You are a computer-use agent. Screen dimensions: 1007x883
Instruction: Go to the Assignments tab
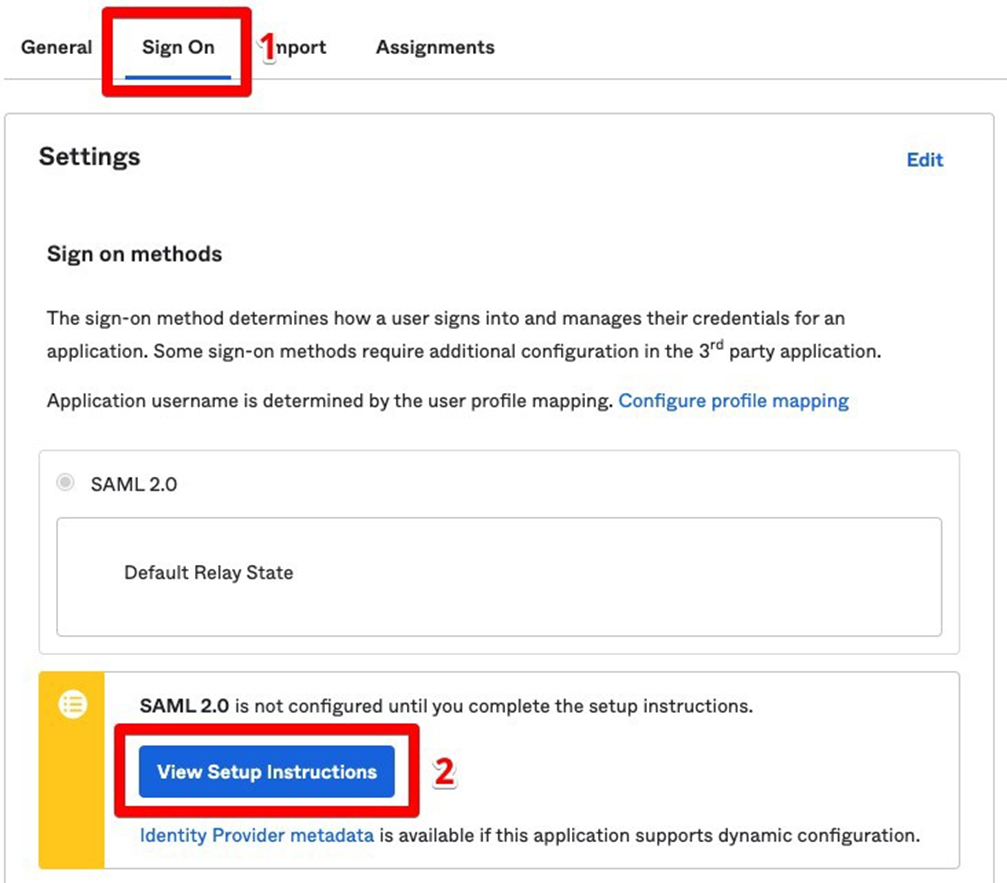pos(435,47)
